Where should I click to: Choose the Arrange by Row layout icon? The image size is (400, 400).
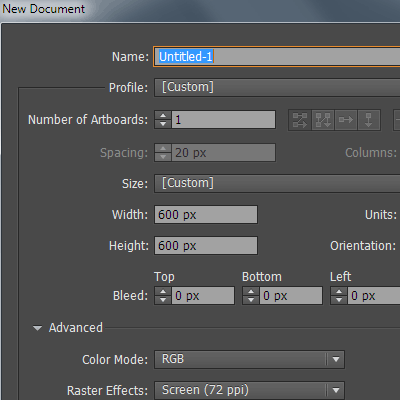(x=346, y=120)
